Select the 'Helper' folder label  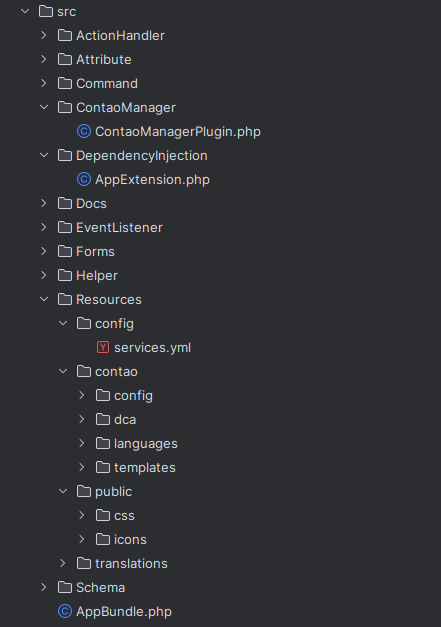97,276
